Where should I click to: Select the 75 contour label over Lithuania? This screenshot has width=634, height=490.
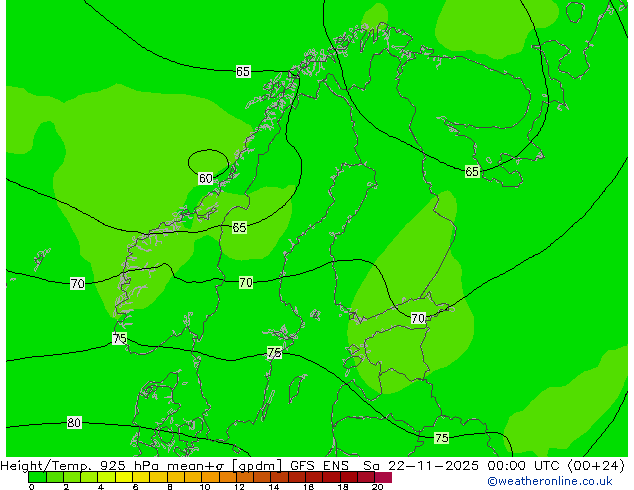(442, 438)
